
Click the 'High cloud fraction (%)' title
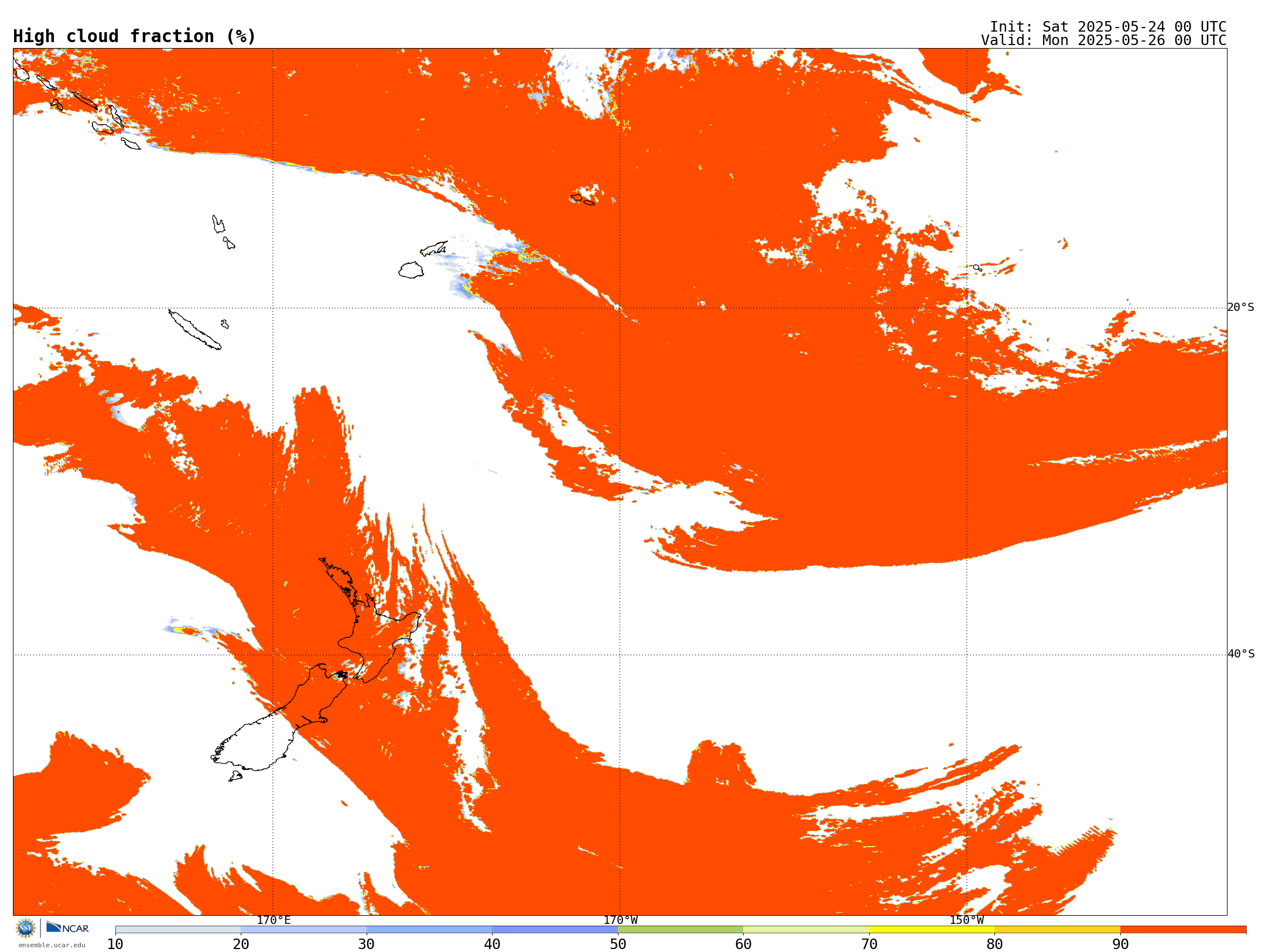click(134, 36)
